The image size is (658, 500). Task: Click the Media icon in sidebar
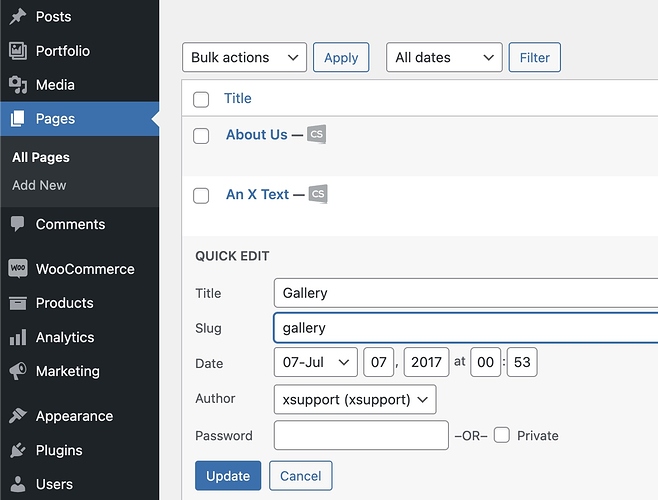coord(17,85)
